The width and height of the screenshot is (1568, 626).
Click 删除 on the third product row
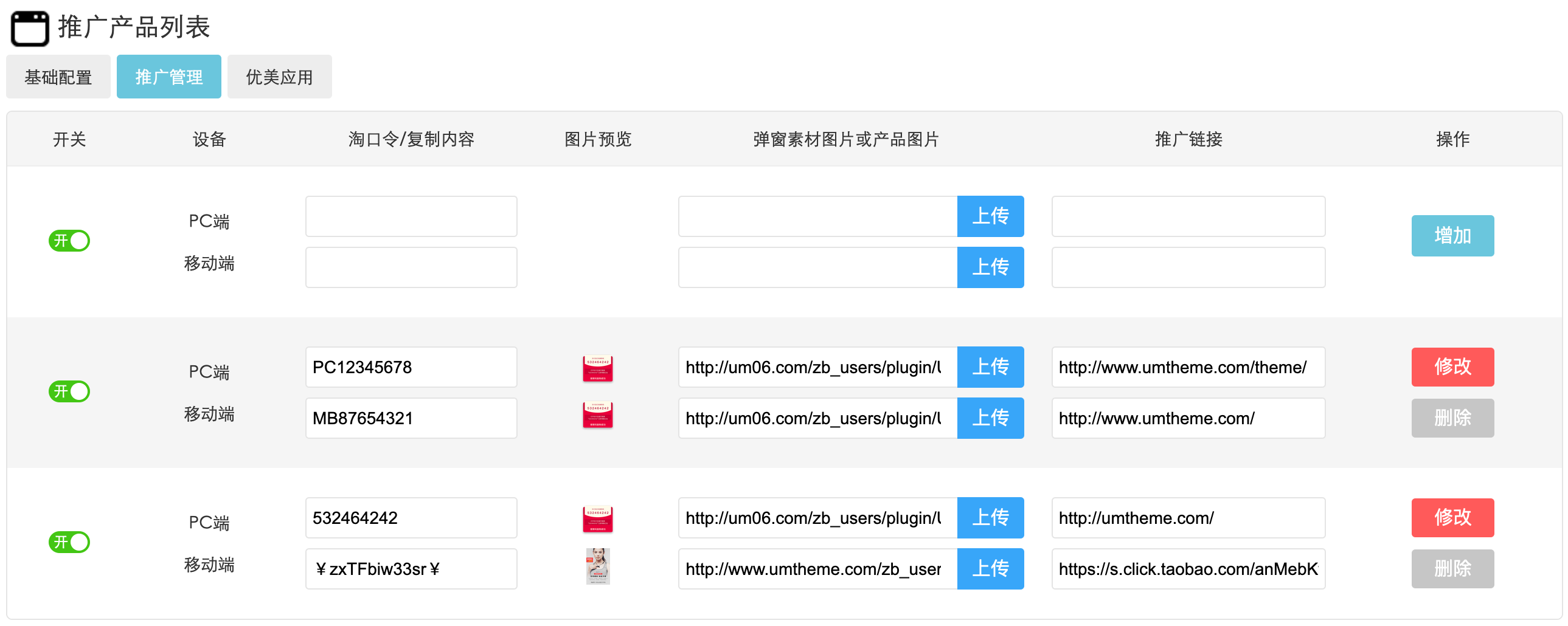1452,569
